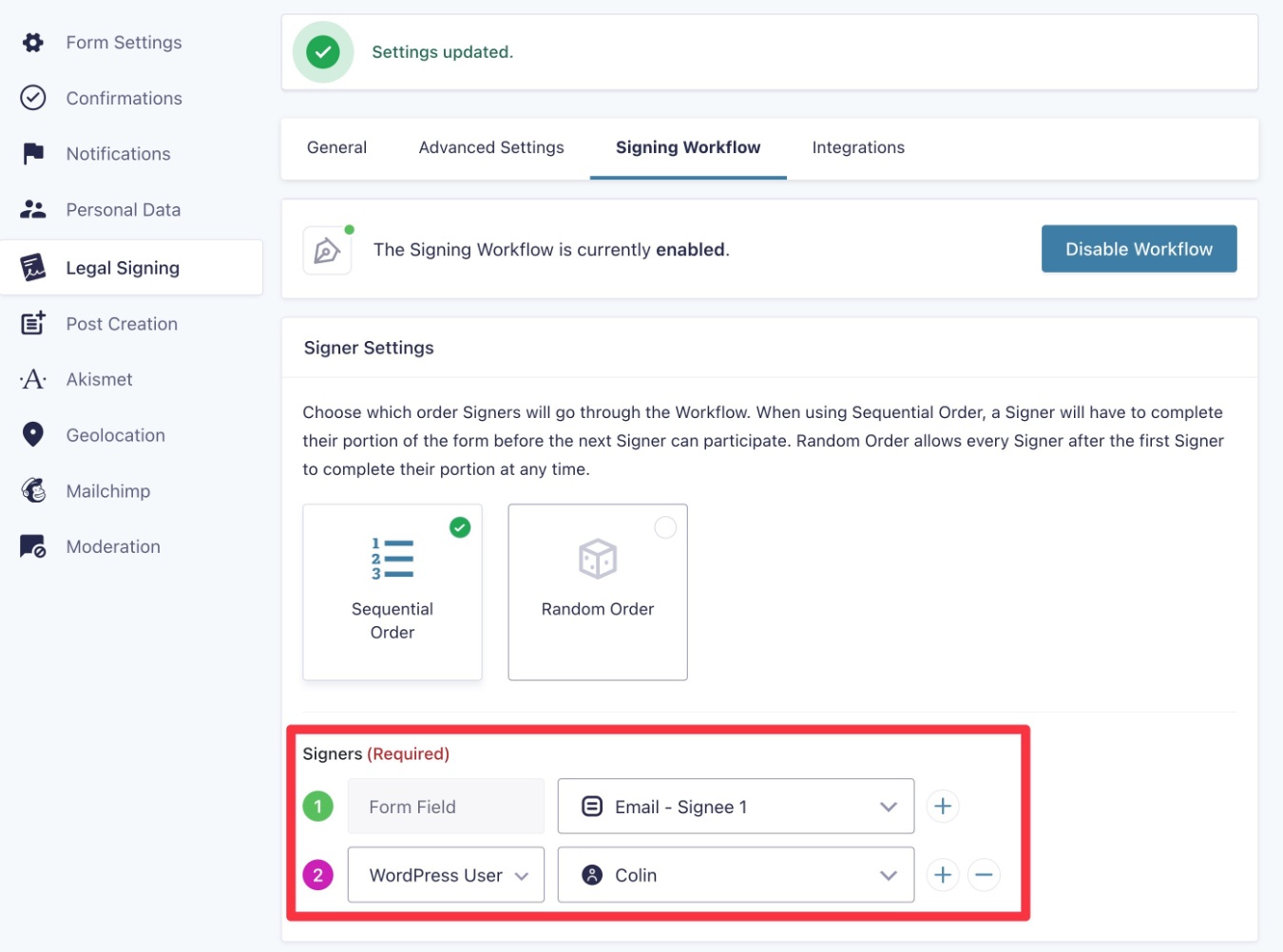Open the Akismet sidebar icon
1283x952 pixels.
[x=33, y=379]
